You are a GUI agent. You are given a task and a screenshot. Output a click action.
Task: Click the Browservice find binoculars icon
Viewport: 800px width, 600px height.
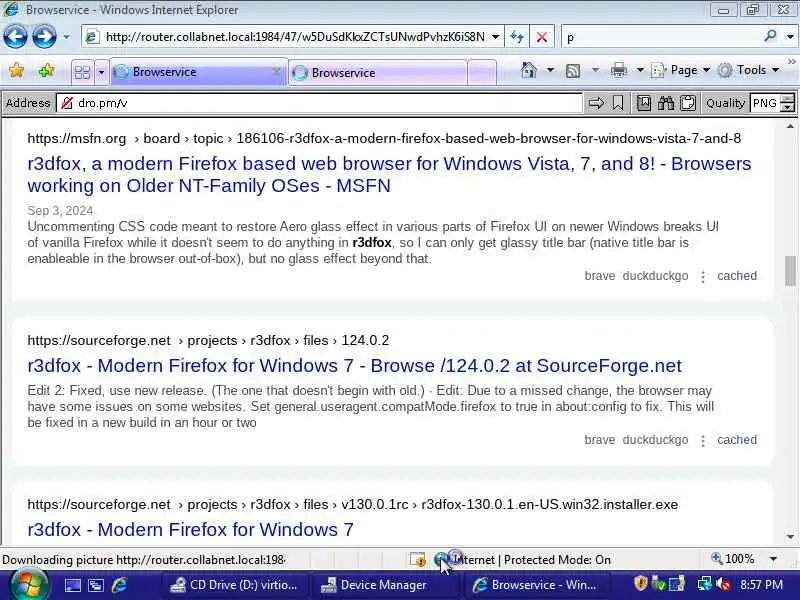666,103
